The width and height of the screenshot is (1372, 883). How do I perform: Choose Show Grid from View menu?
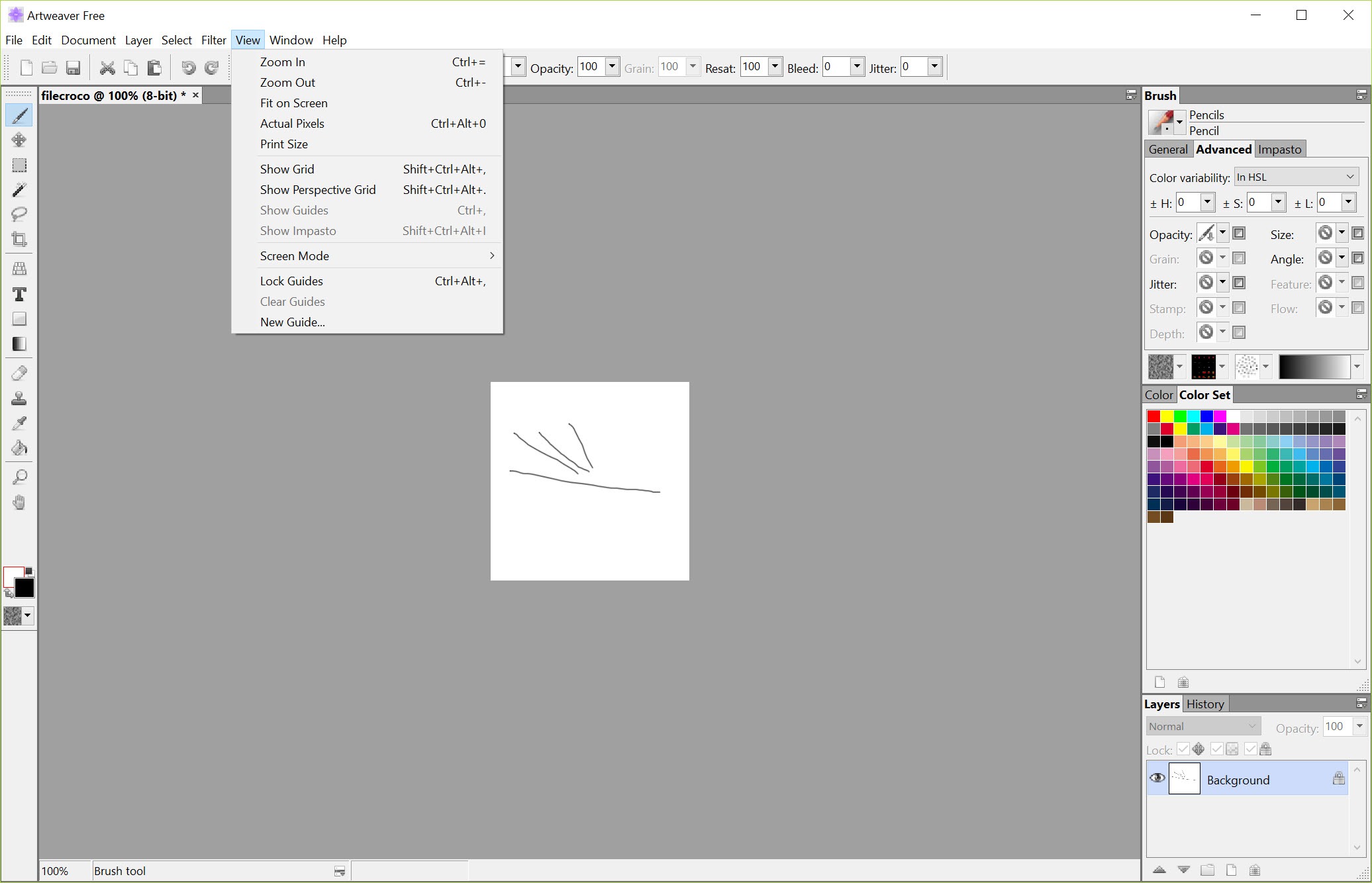287,169
